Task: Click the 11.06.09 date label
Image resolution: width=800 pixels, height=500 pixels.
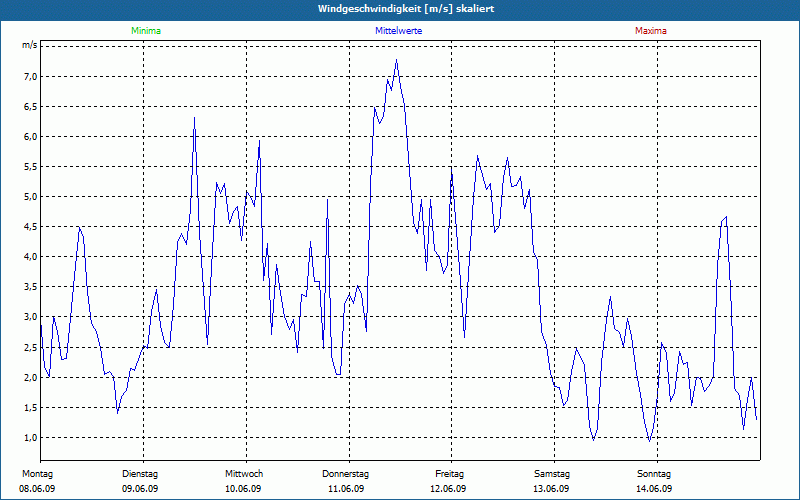Action: [346, 489]
